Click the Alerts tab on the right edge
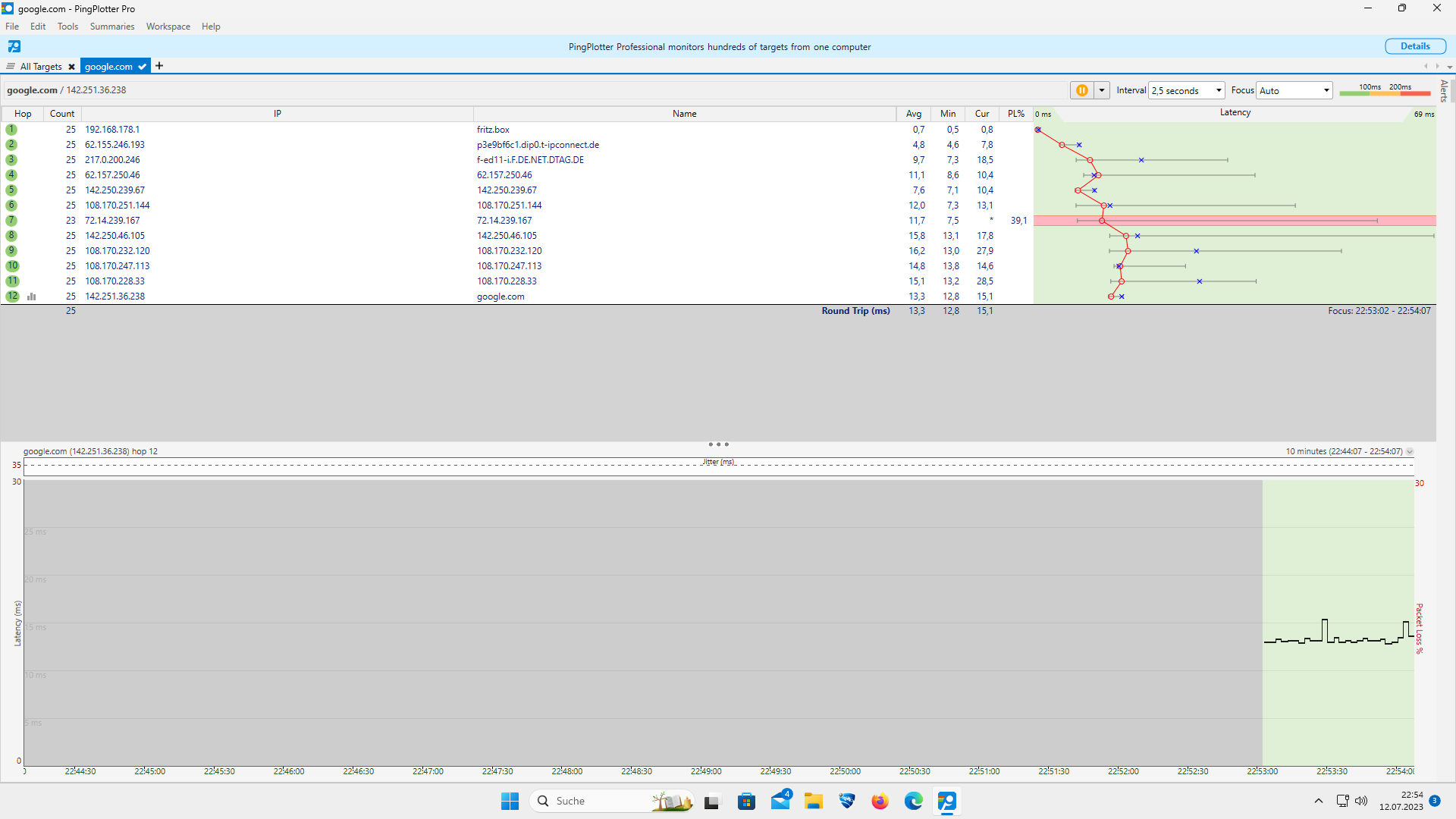Viewport: 1456px width, 819px height. (1443, 93)
